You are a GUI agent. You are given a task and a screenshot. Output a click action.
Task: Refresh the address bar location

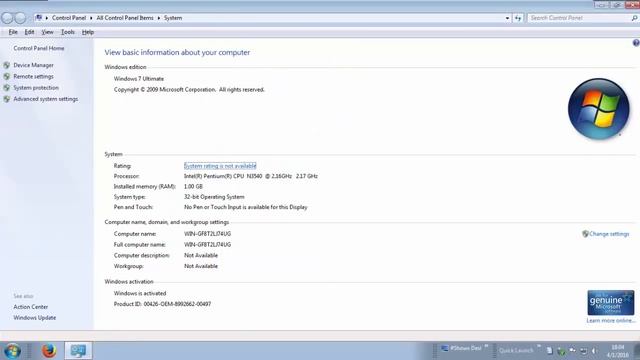tap(518, 18)
